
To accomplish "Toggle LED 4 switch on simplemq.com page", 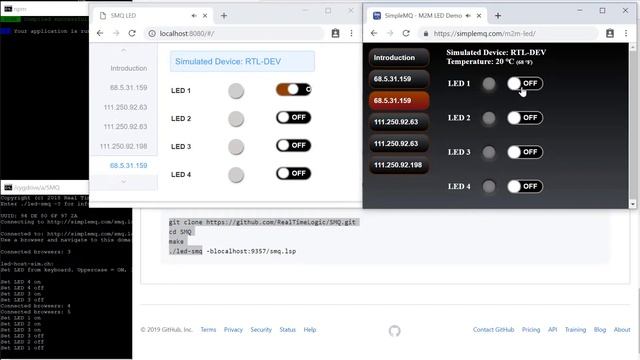I will 525,186.
